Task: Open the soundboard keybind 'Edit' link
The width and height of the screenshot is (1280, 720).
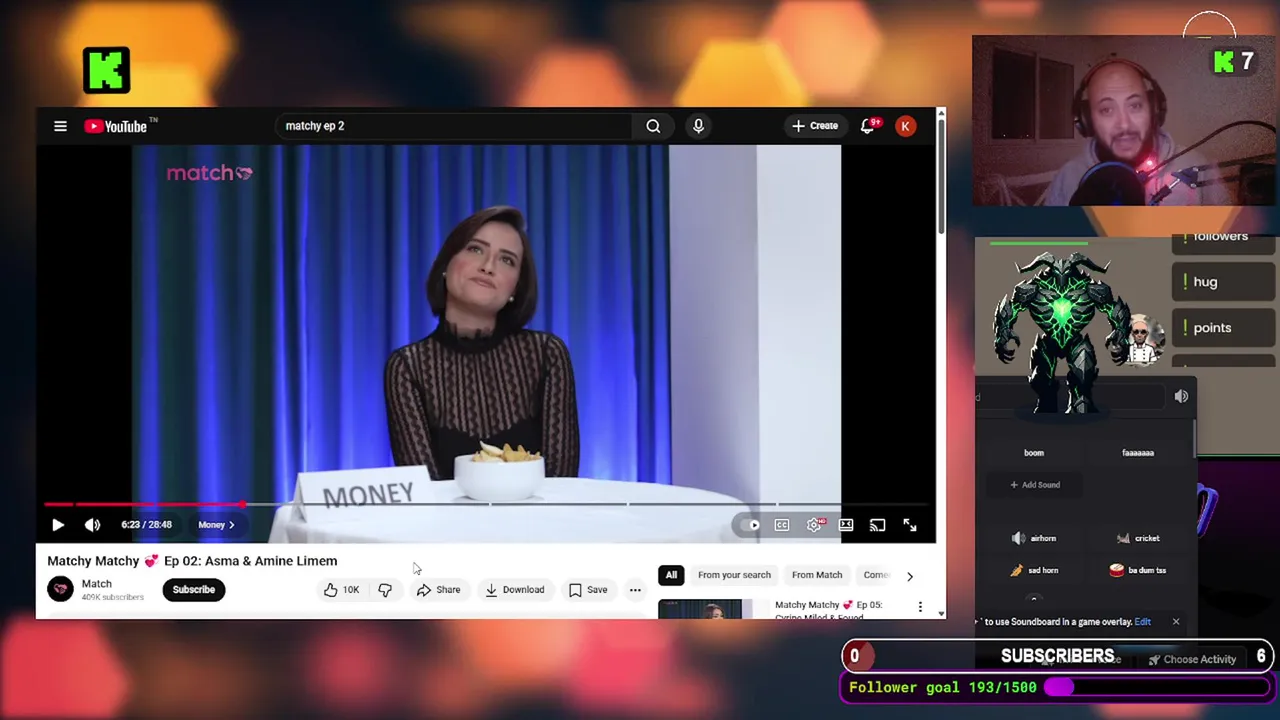Action: pyautogui.click(x=1142, y=622)
